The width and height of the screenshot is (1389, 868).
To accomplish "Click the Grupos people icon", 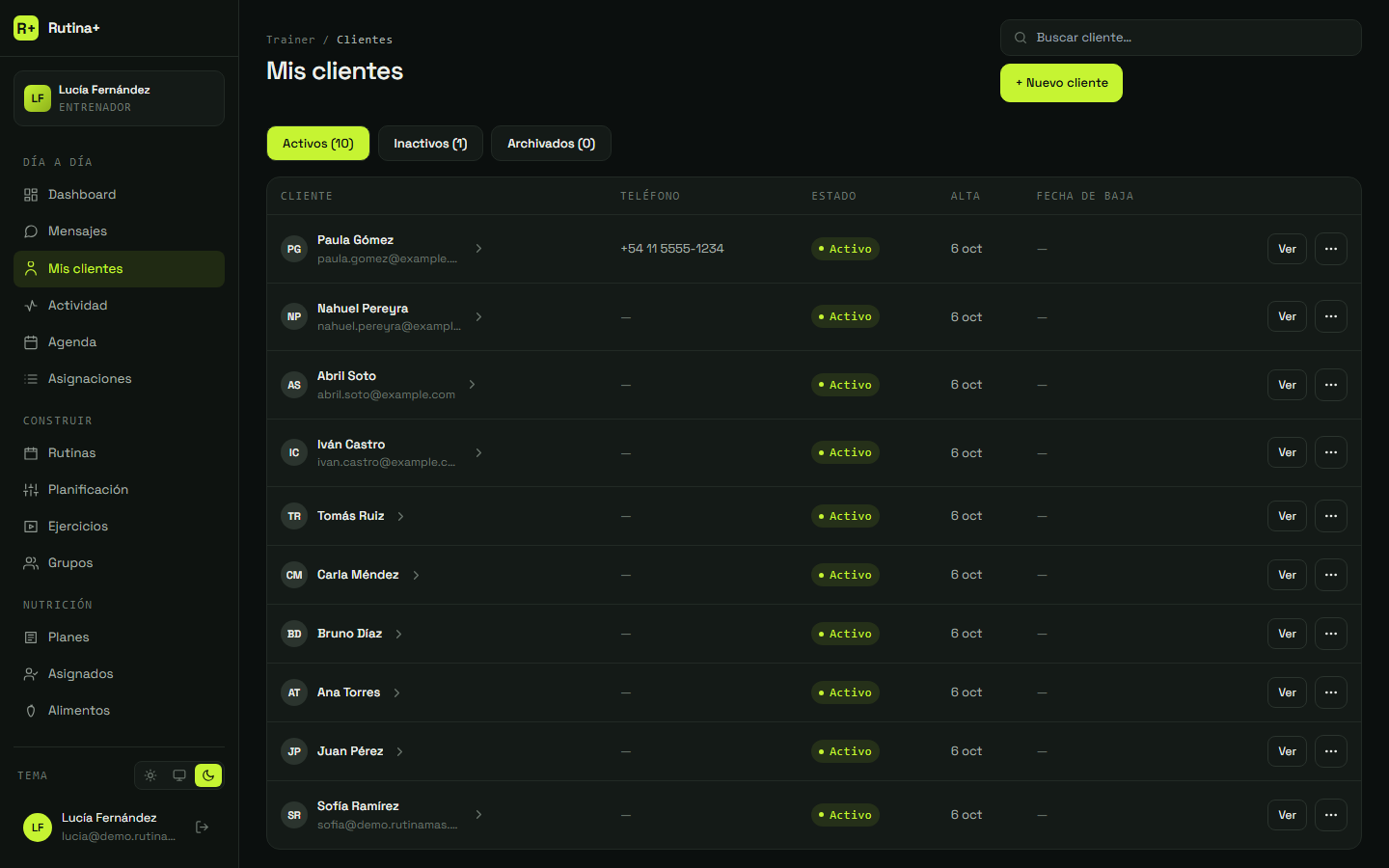I will click(31, 563).
